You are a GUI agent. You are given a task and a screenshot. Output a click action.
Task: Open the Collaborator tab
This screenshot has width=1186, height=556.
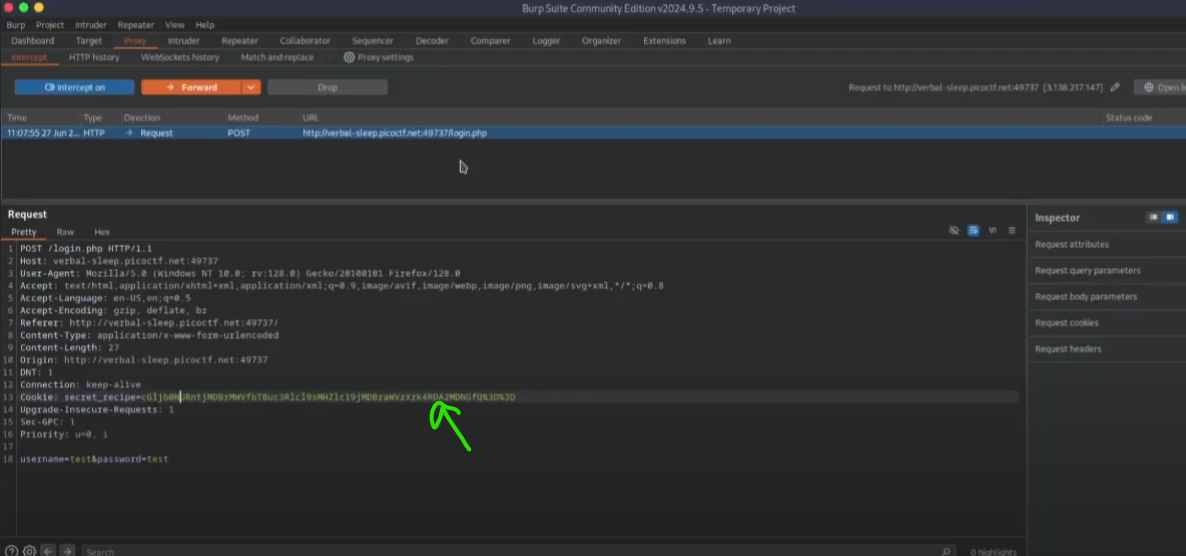coord(305,41)
